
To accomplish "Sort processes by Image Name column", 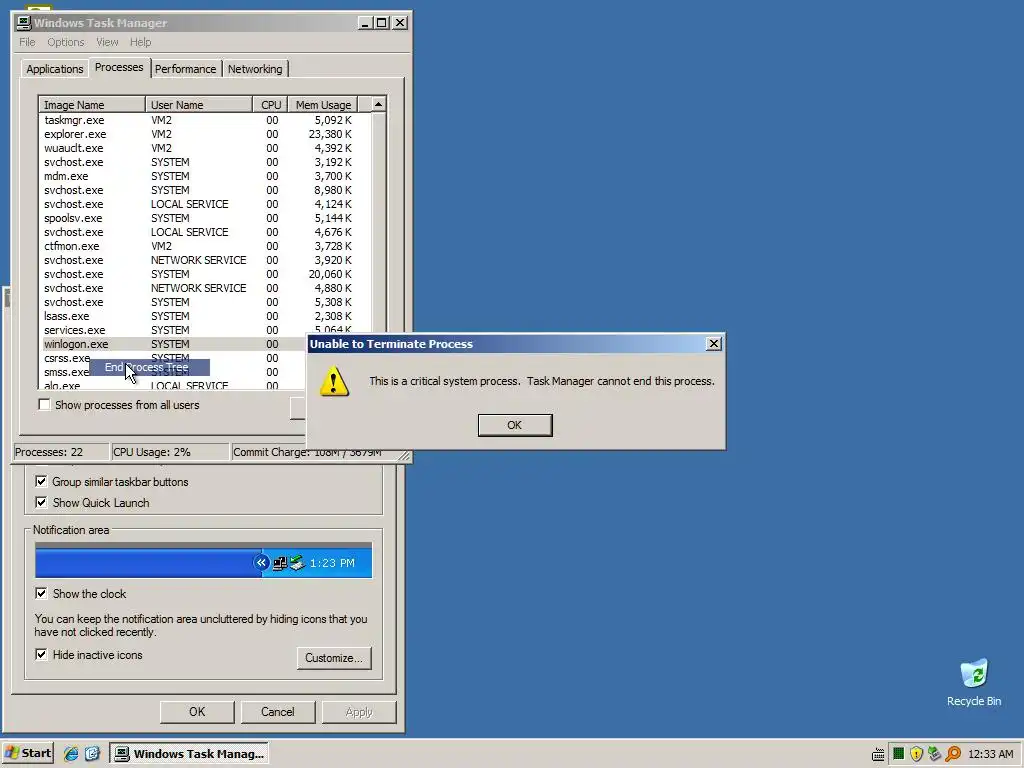I will (92, 104).
